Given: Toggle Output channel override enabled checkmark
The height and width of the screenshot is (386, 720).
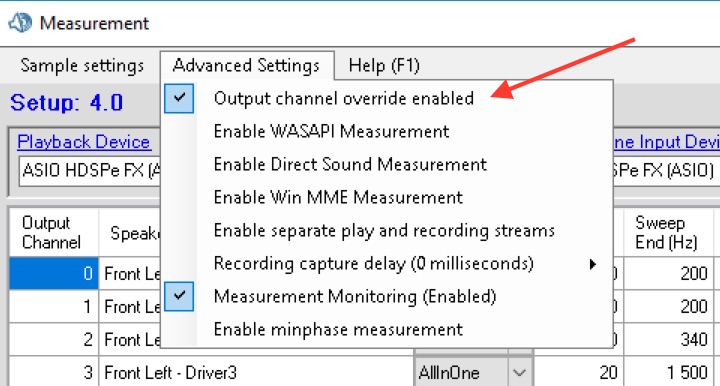Looking at the screenshot, I should 179,98.
